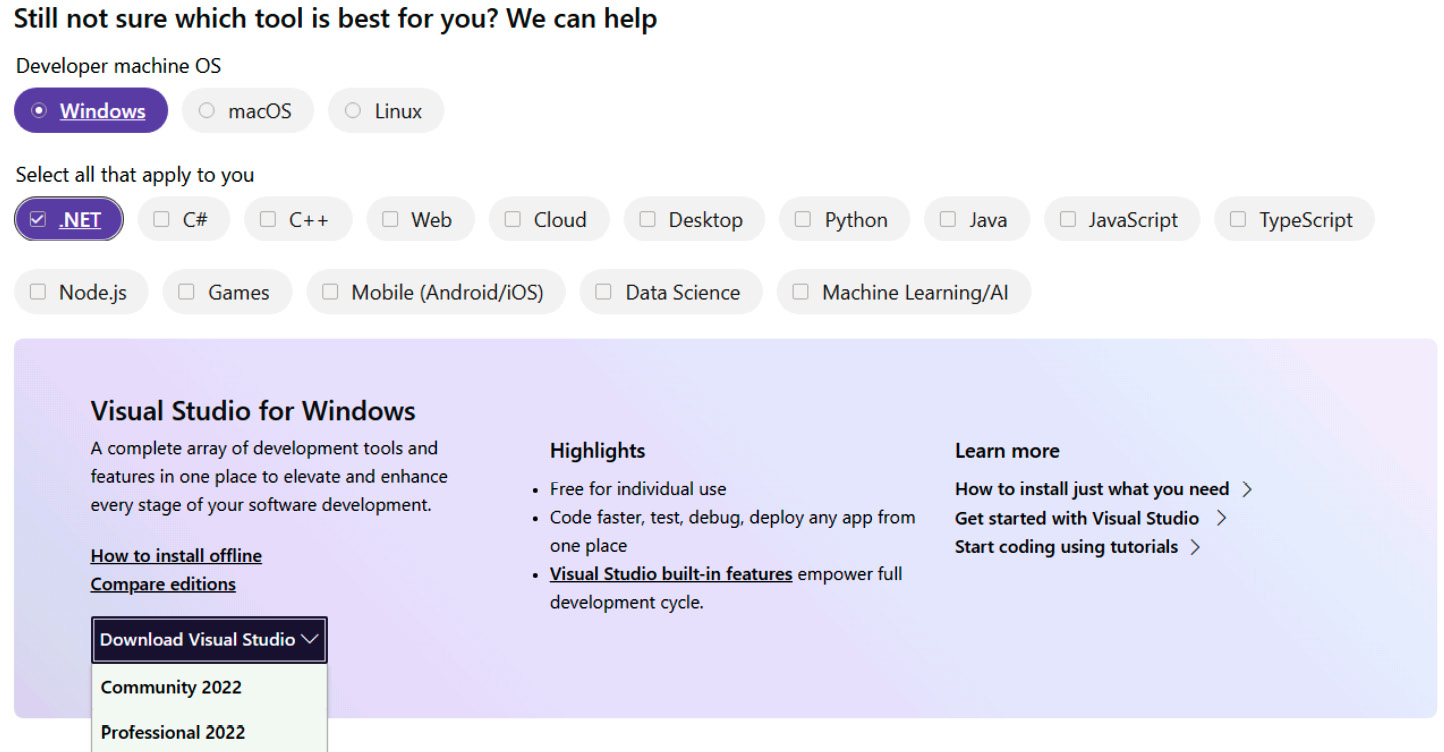The width and height of the screenshot is (1444, 752).
Task: Collapse the Download Visual Studio dropdown
Action: click(209, 640)
